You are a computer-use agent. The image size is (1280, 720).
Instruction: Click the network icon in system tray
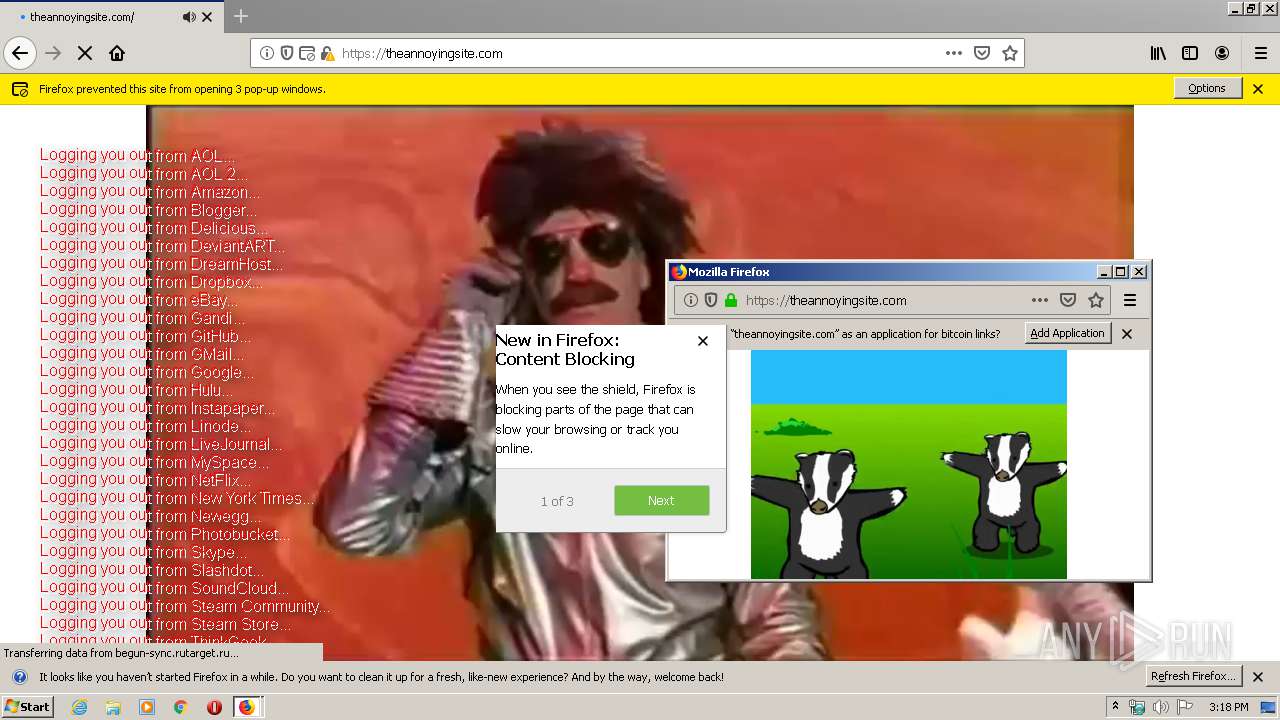pos(1137,707)
